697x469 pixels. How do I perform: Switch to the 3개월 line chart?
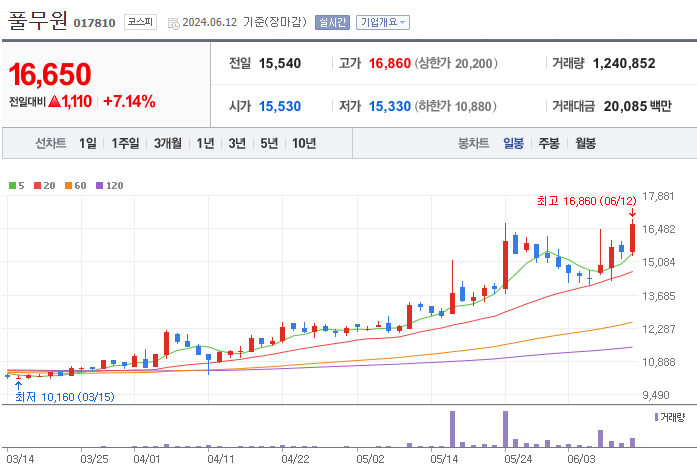click(x=168, y=143)
